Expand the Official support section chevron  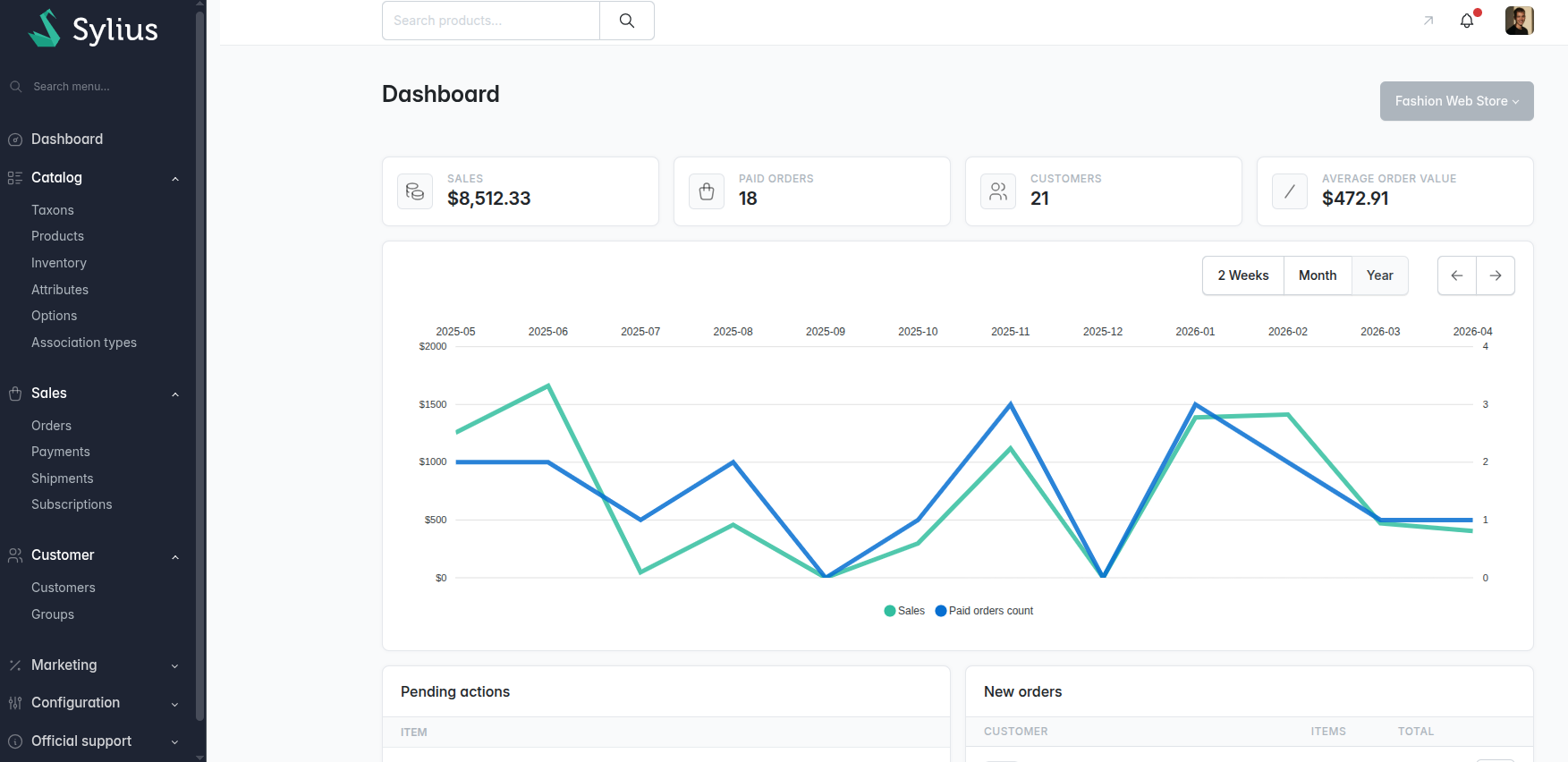click(175, 742)
